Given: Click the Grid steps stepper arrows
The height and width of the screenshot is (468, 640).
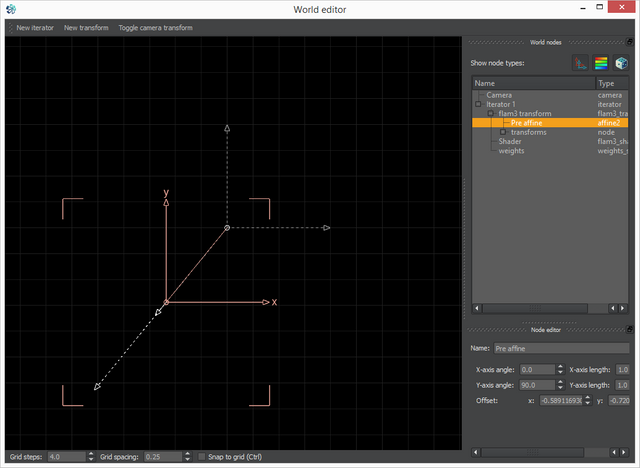Looking at the screenshot, I should coord(91,457).
